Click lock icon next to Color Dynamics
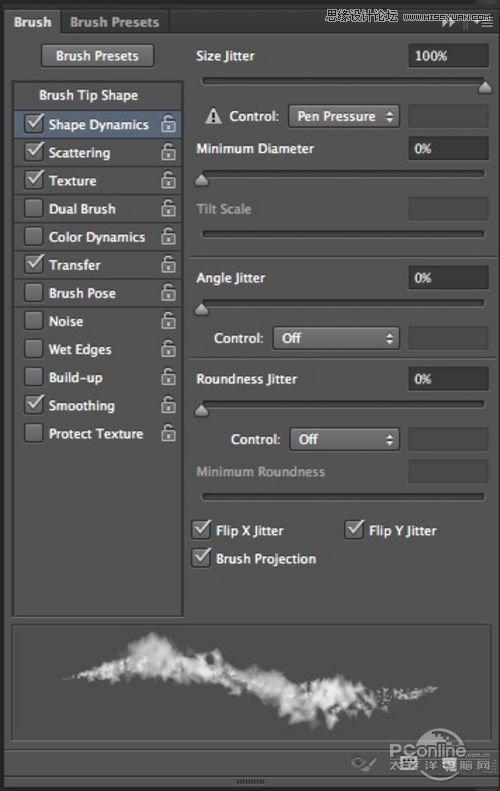 tap(169, 236)
